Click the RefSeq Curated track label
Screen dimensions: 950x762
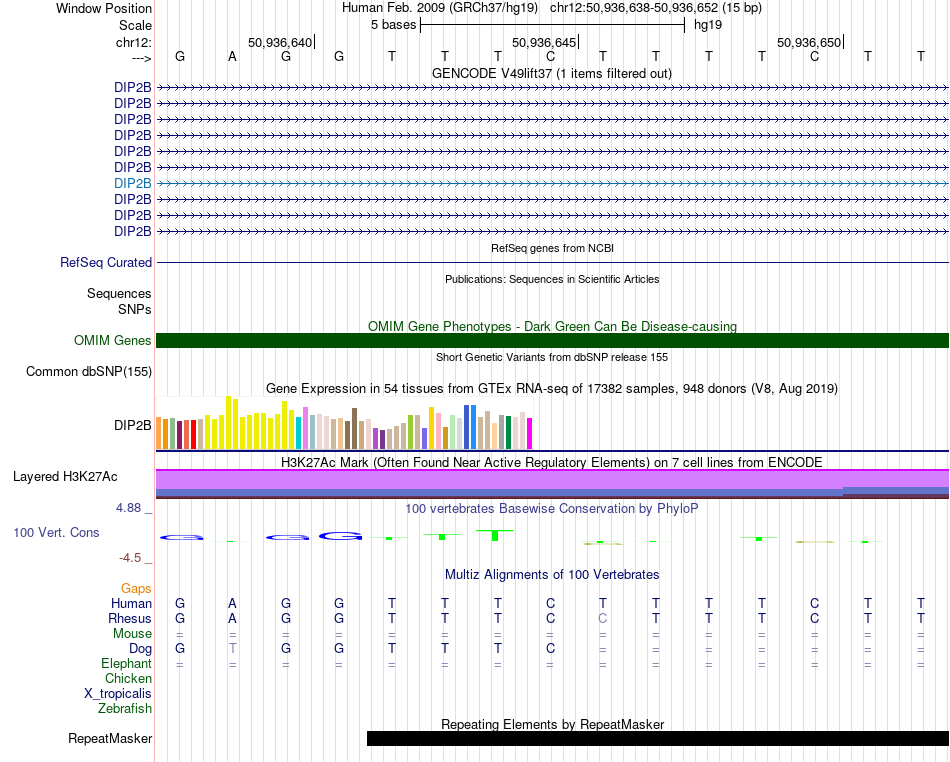[x=105, y=262]
